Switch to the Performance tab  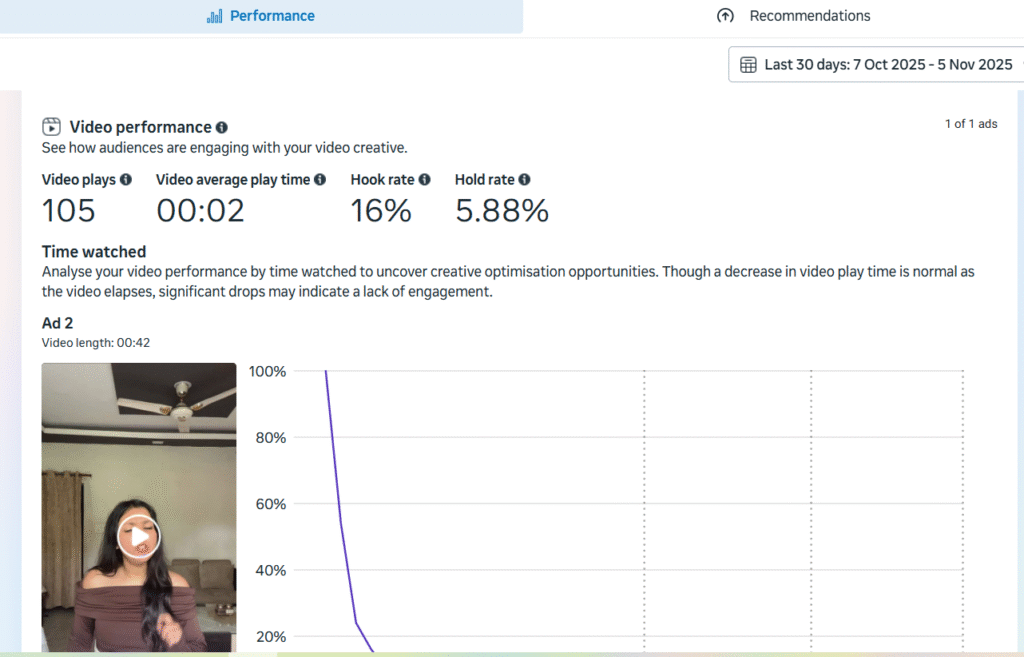(x=261, y=16)
